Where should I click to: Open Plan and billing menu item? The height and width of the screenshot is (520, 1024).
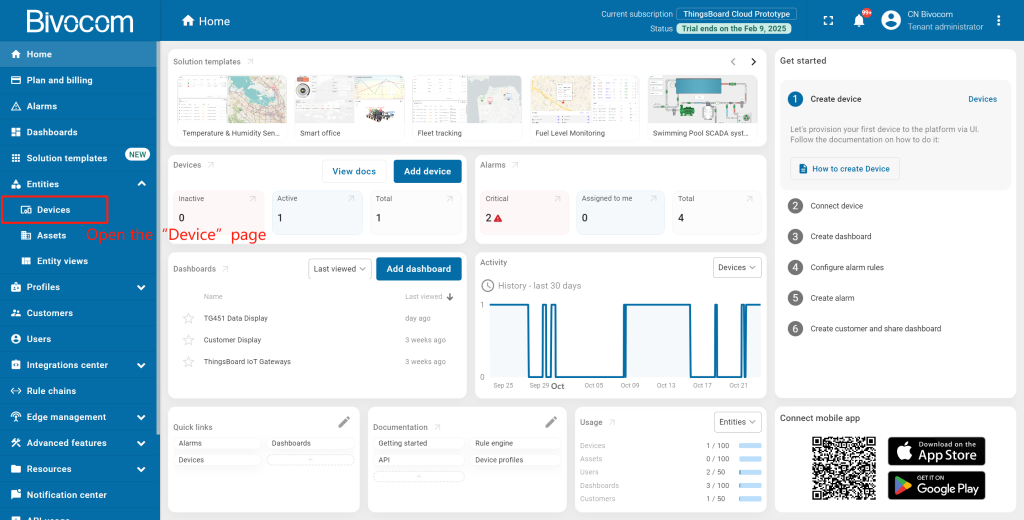[x=78, y=80]
